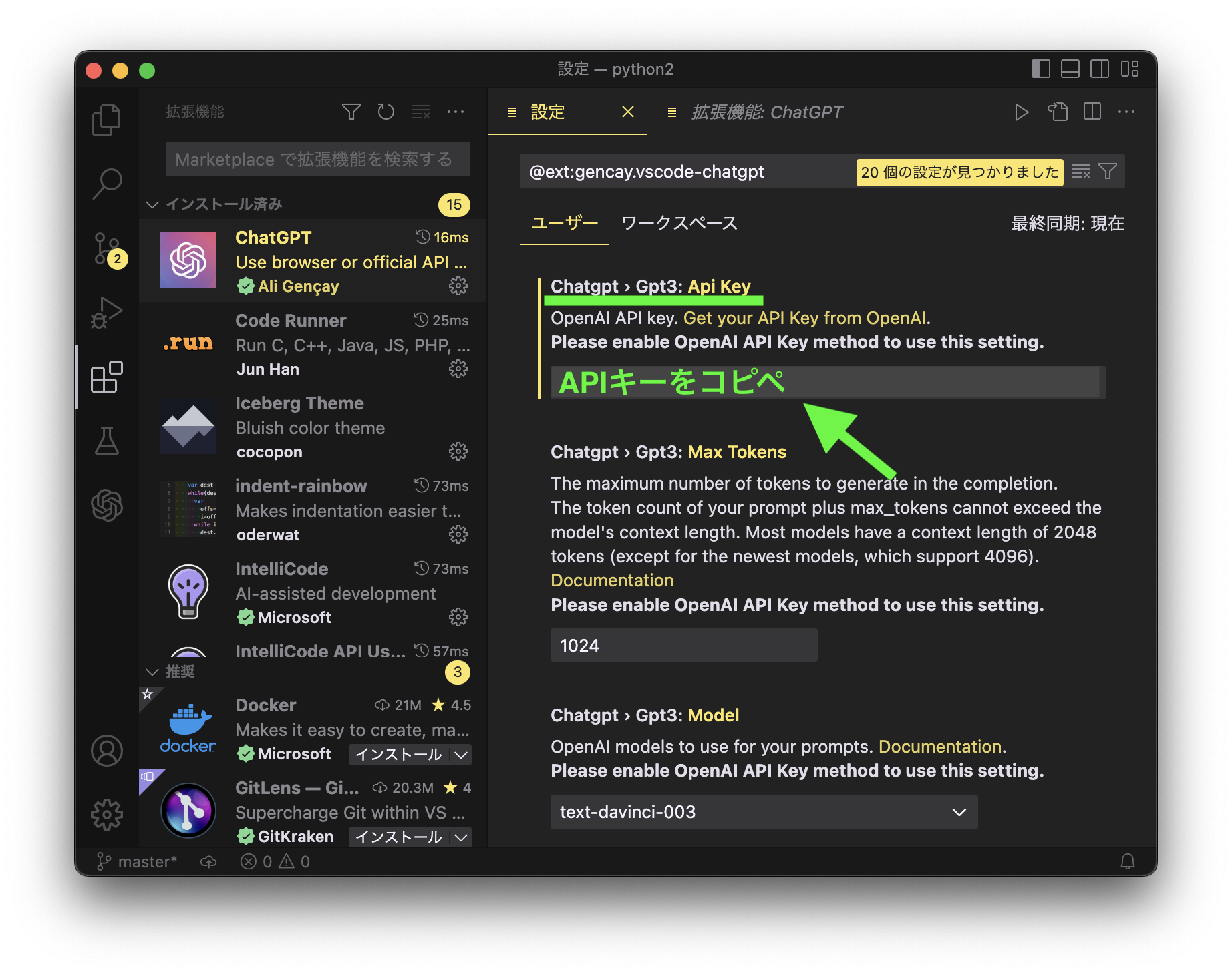Open Docker install options dropdown arrow
1232x975 pixels.
[x=461, y=755]
